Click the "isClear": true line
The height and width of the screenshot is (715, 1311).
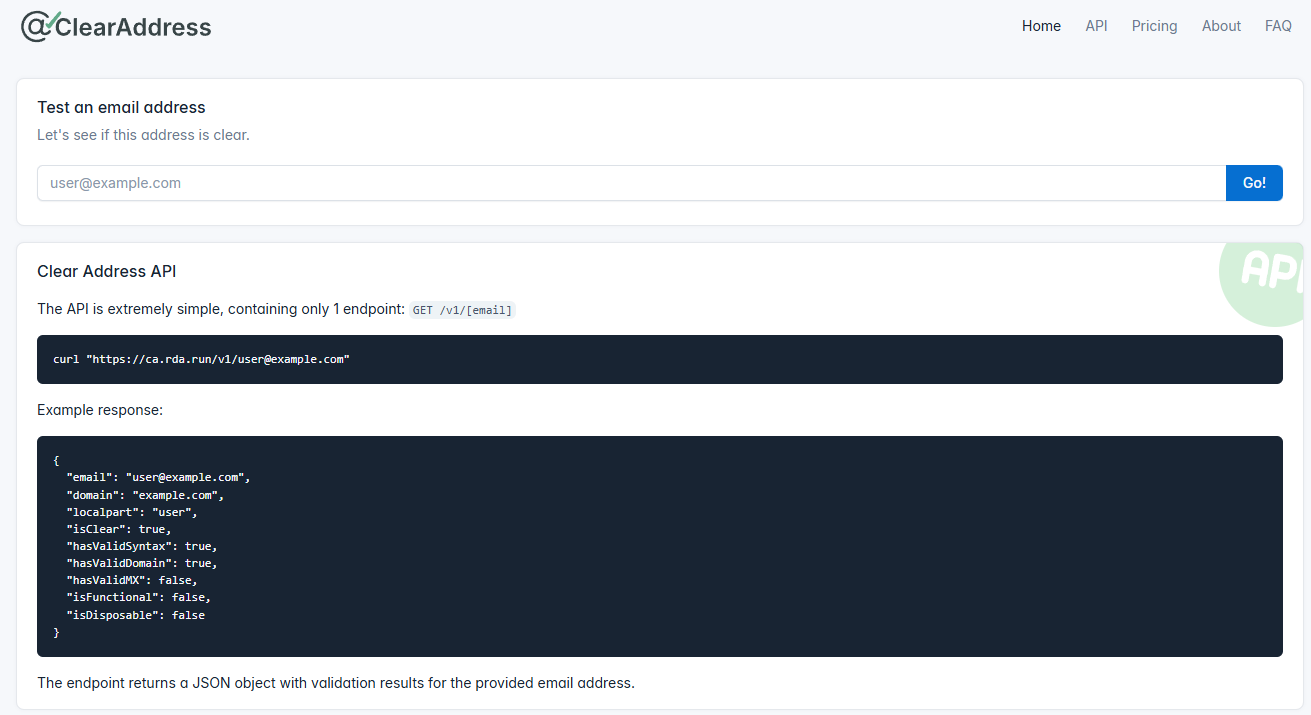(119, 529)
